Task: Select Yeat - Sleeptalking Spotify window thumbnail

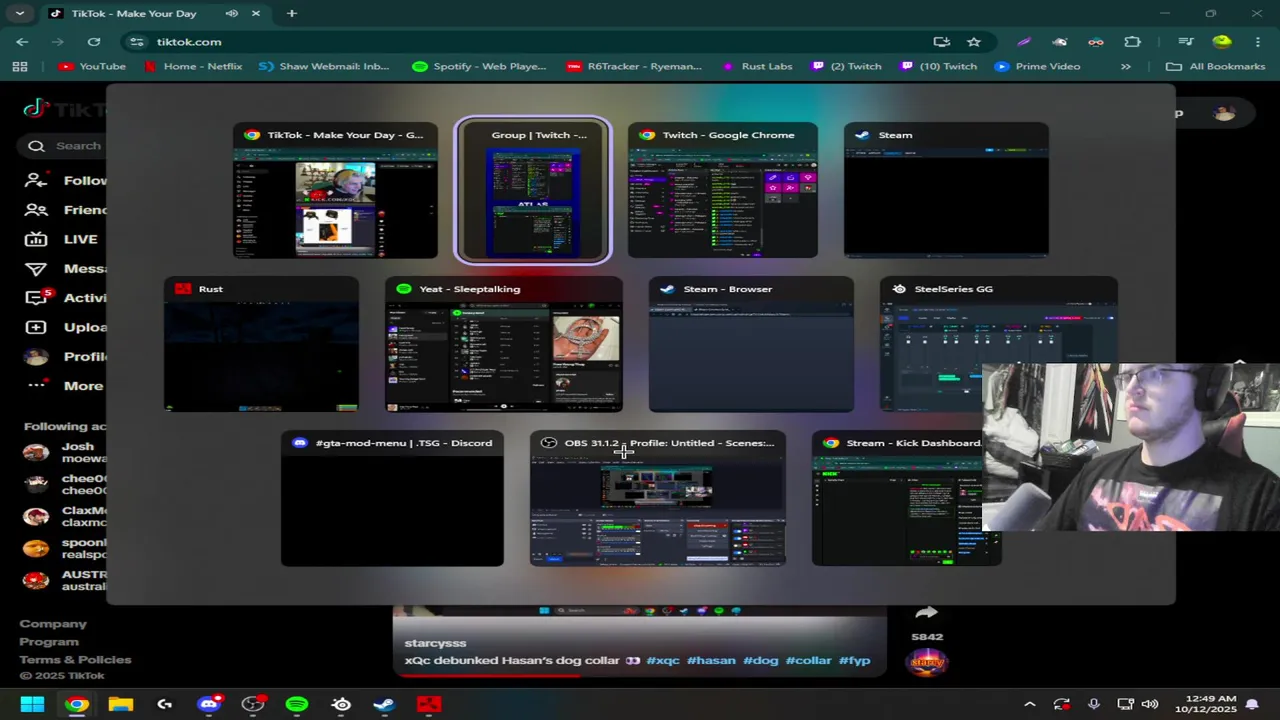Action: coord(504,344)
